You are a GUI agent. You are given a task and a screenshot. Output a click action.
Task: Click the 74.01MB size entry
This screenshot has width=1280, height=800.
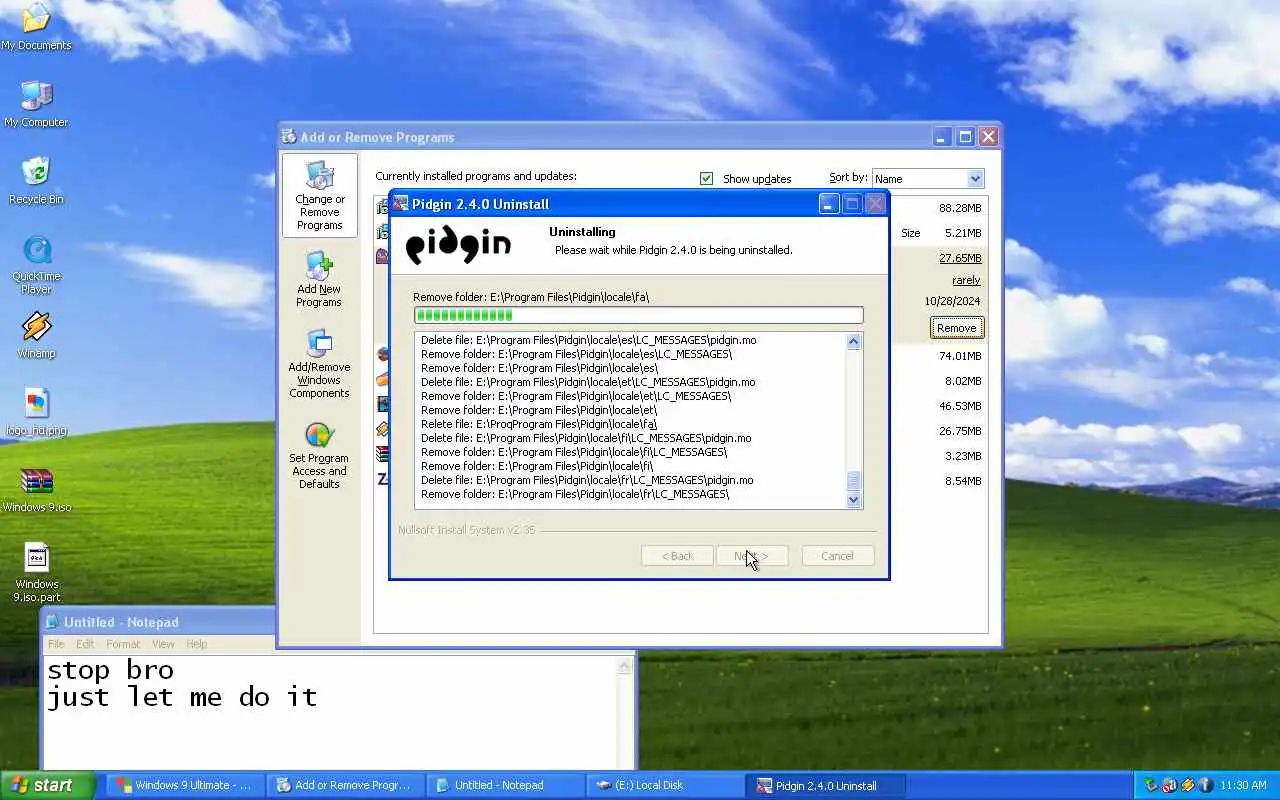960,356
